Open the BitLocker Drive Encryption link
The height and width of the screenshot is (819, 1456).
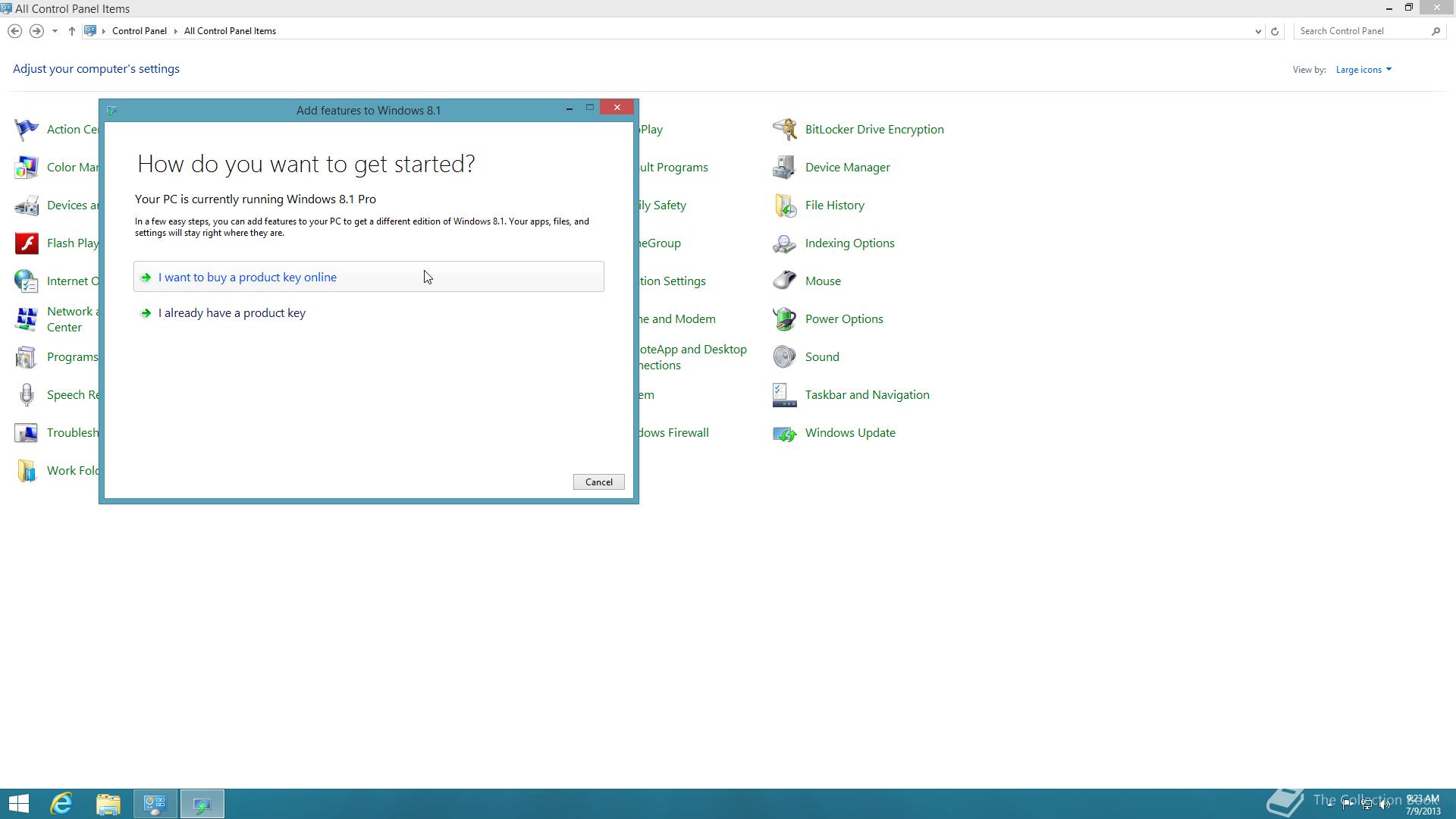[x=874, y=130]
